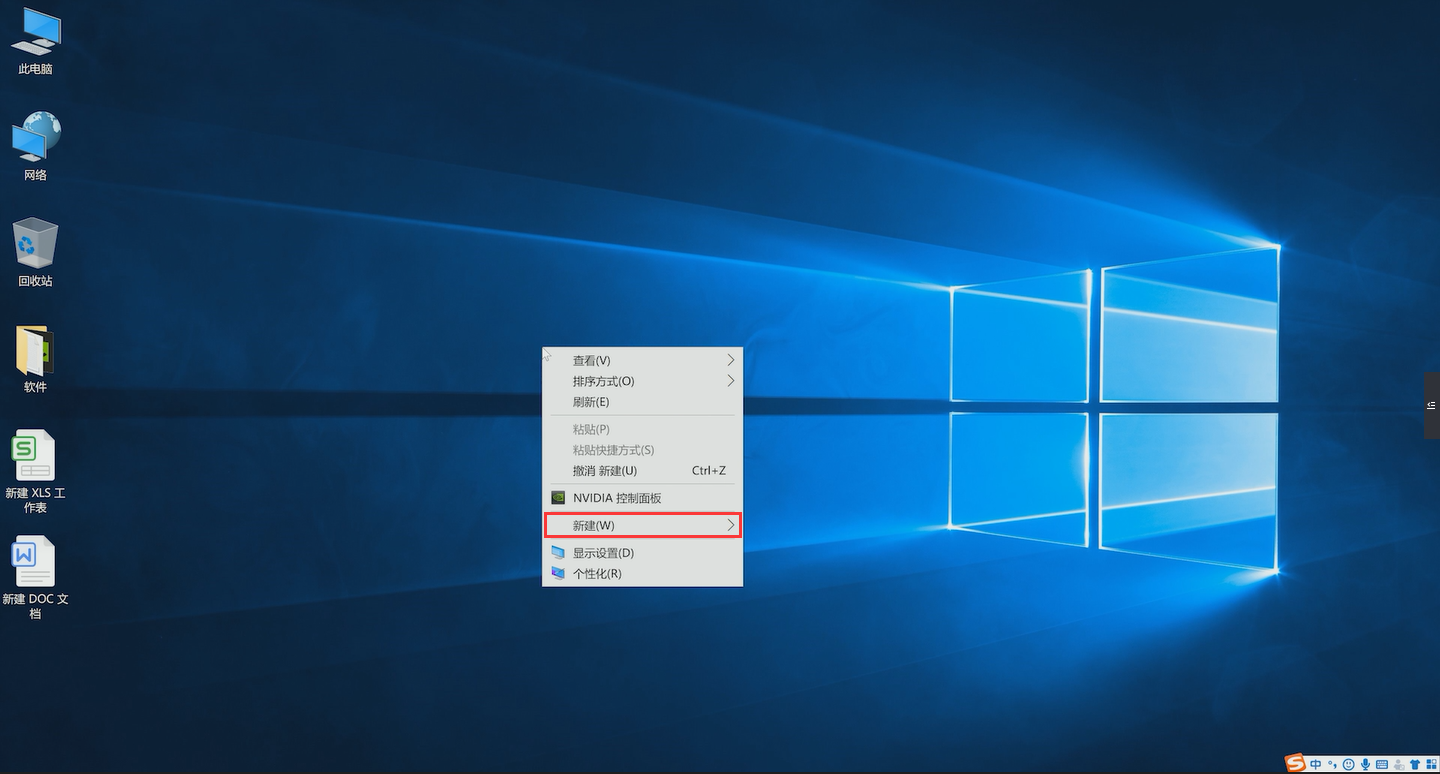Click 撤消 新建(U) in context menu
The height and width of the screenshot is (774, 1440).
[x=642, y=471]
